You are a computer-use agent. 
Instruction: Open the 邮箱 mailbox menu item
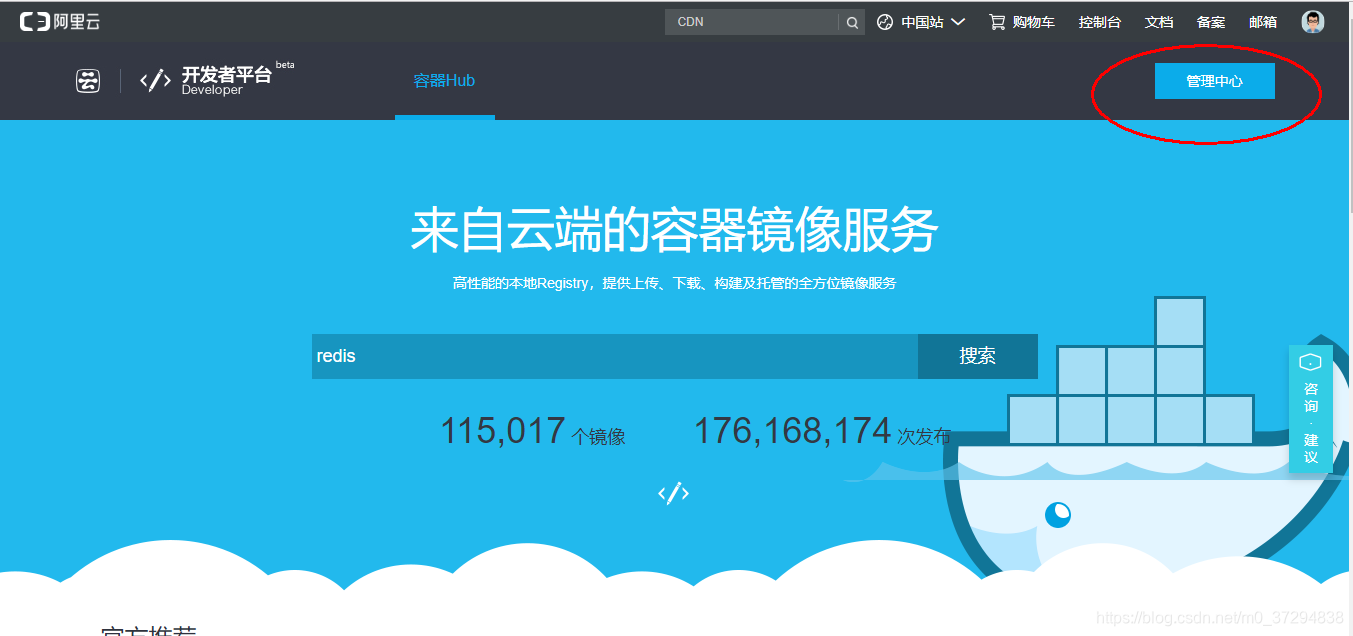click(1263, 22)
